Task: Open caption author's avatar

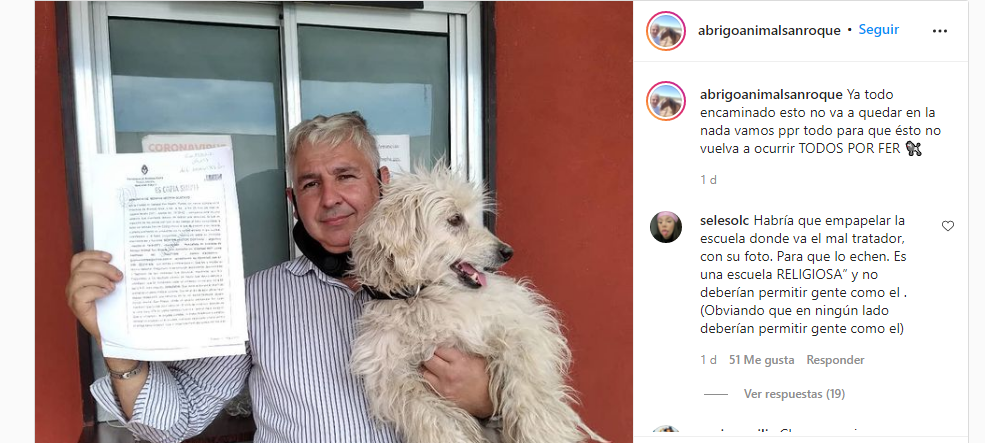Action: point(665,101)
